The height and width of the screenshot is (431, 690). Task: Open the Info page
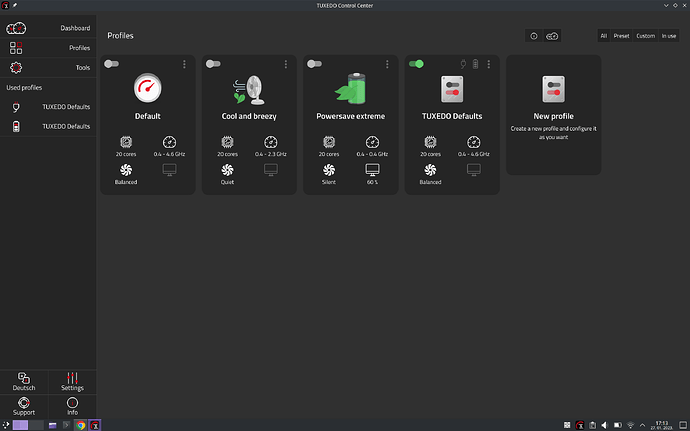point(72,406)
